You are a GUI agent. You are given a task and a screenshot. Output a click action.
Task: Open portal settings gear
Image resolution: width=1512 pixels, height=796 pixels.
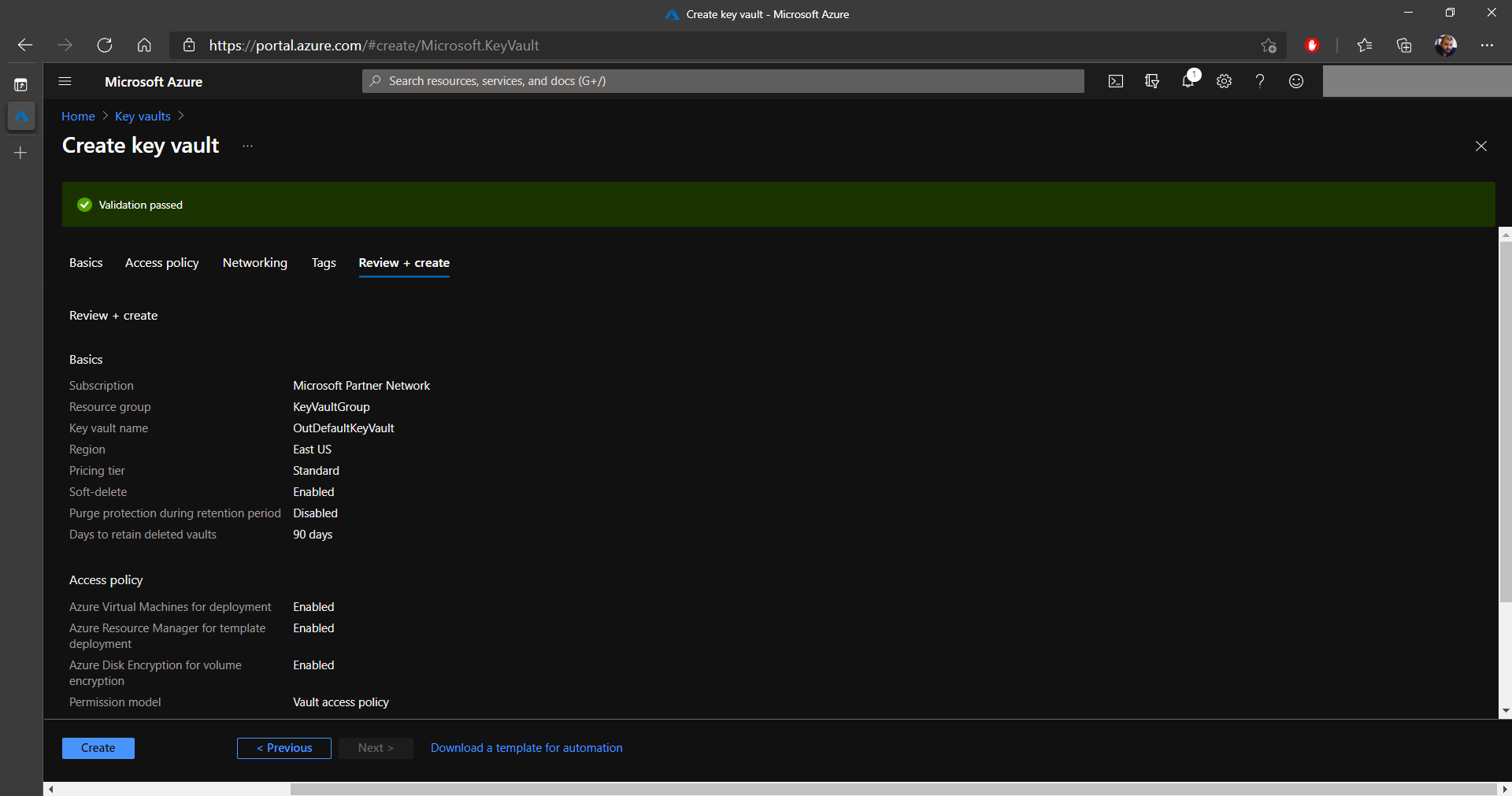click(1224, 81)
